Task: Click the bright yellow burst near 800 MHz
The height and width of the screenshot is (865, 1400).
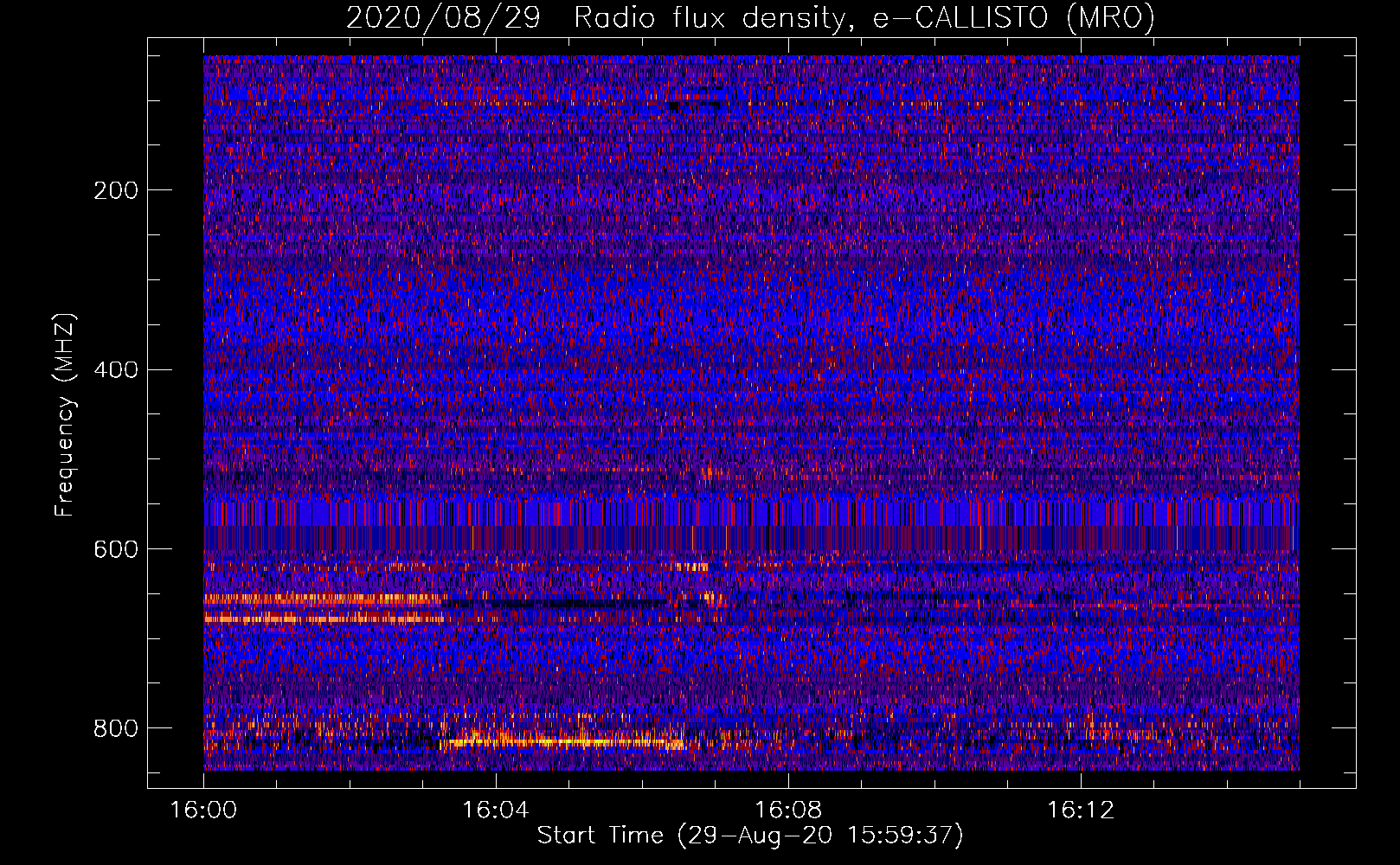Action: pos(562,741)
